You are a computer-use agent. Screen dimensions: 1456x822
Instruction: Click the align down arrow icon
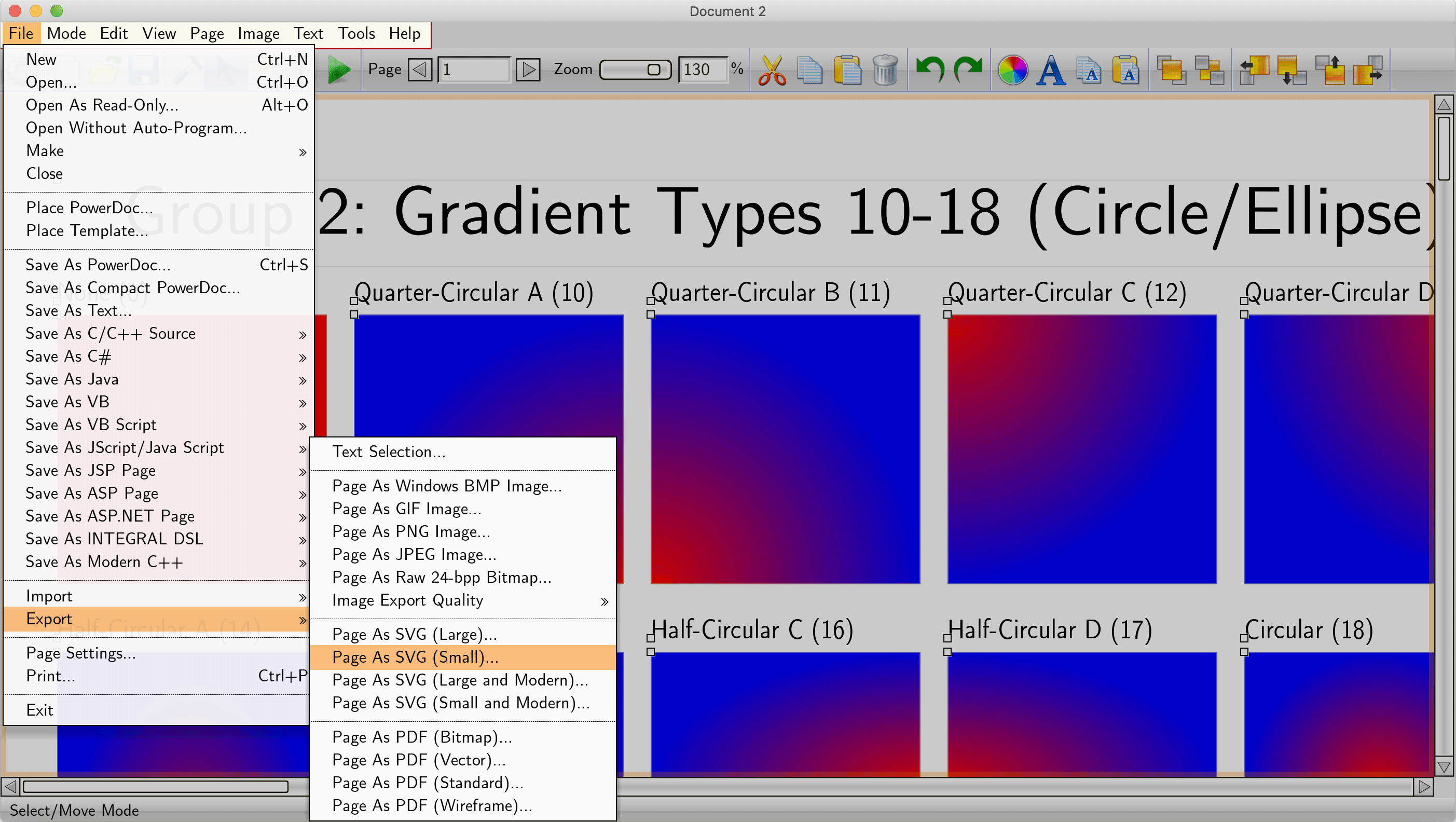click(1292, 70)
